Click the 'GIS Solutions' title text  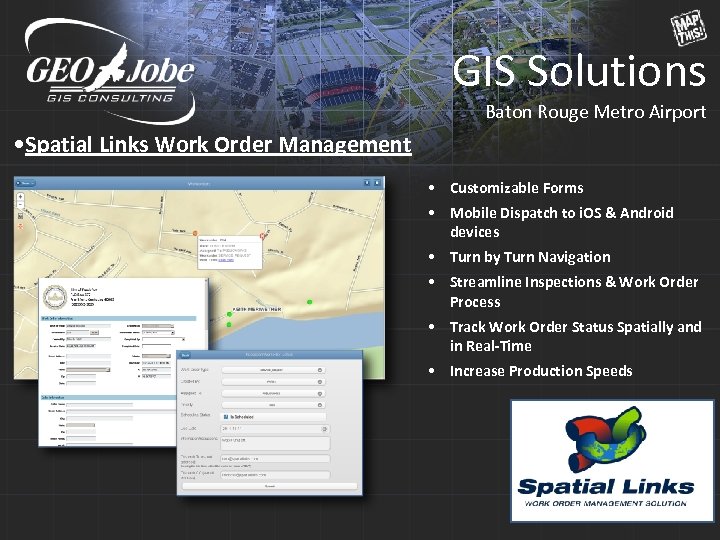pos(579,71)
